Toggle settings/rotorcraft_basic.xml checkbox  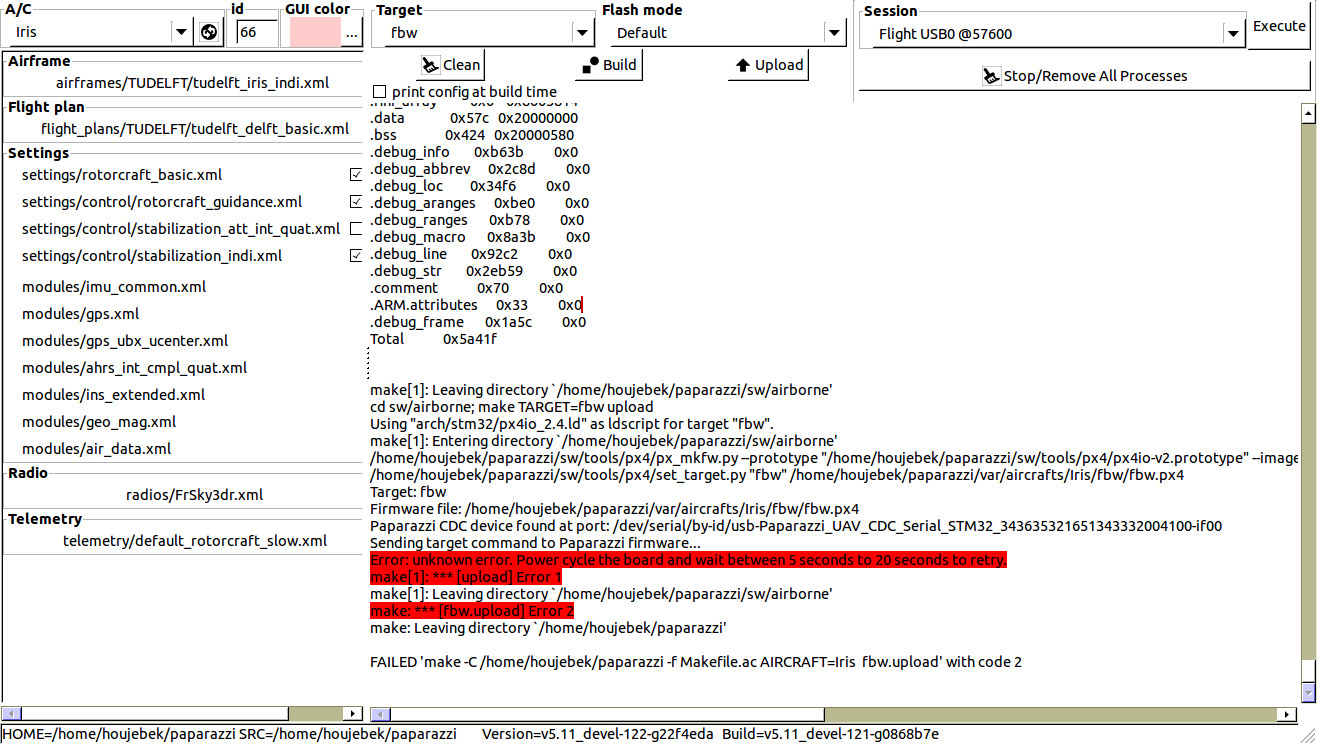point(356,175)
